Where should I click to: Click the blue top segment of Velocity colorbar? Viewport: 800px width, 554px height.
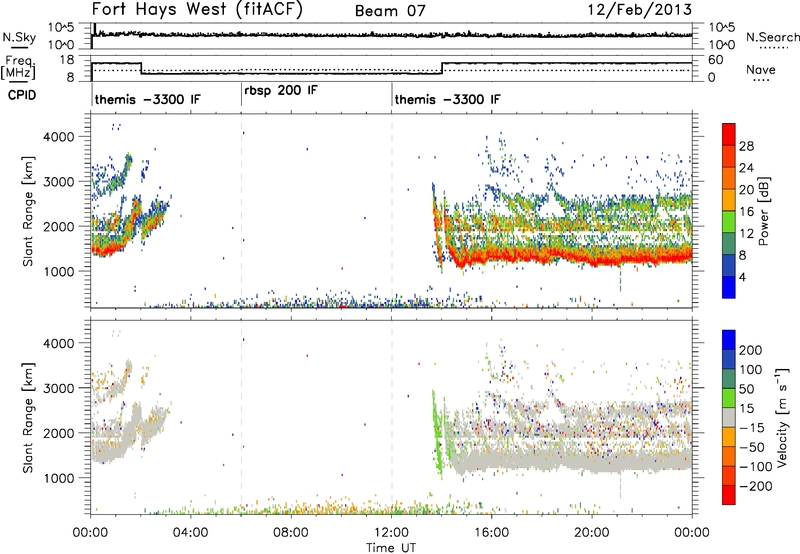[729, 340]
